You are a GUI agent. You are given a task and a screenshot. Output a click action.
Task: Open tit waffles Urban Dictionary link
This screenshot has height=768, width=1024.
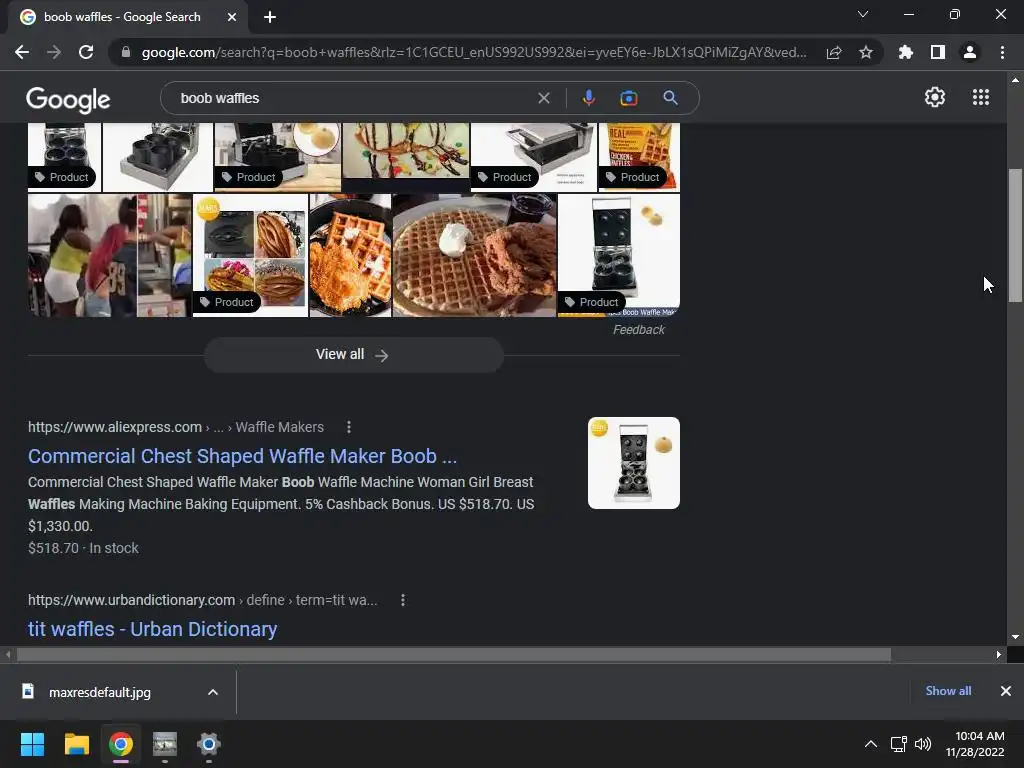152,629
